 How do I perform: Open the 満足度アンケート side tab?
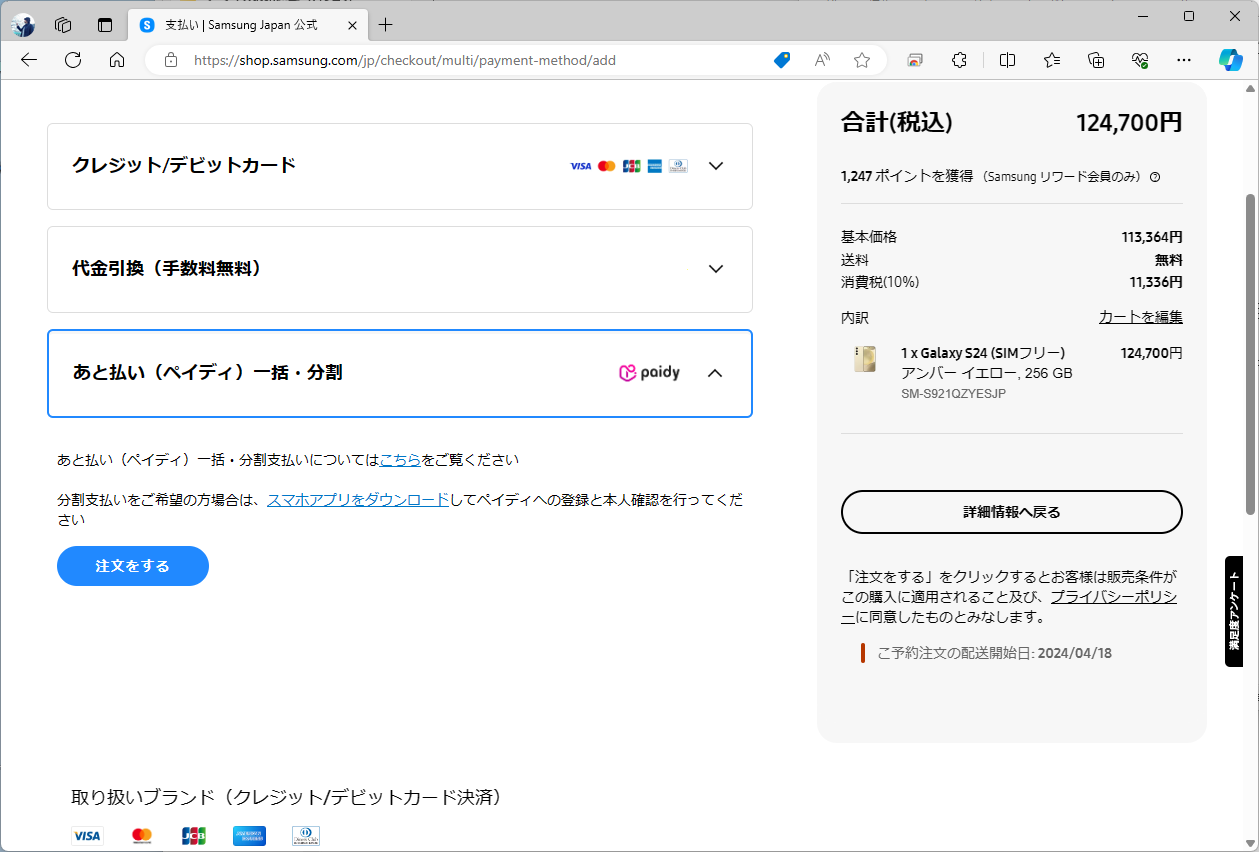[x=1234, y=611]
